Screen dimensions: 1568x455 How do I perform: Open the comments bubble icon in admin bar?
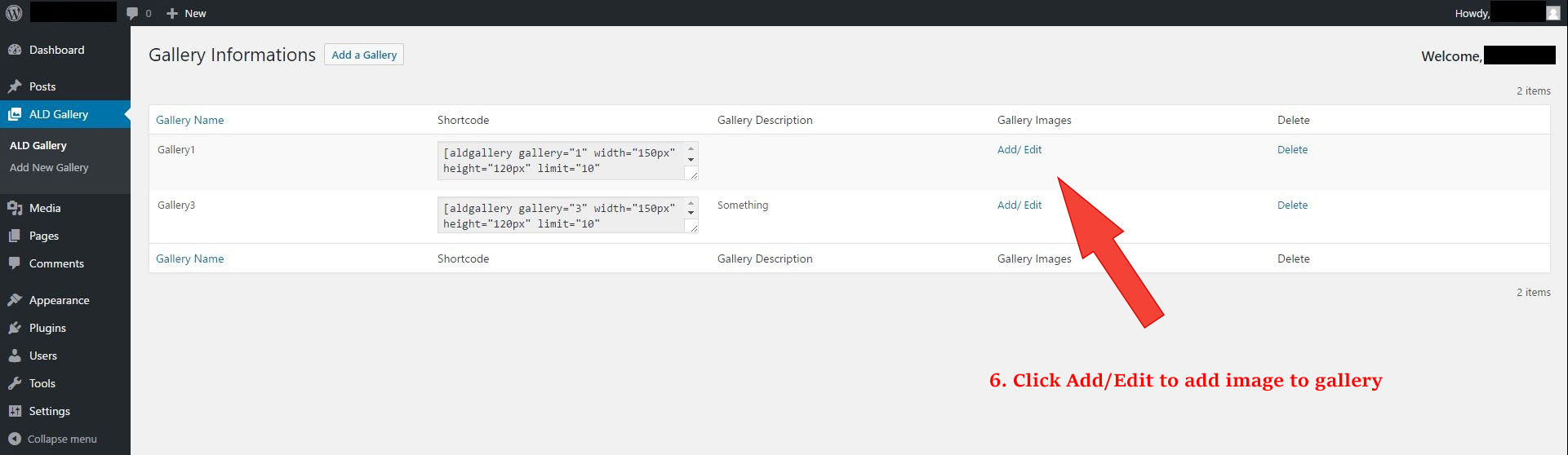click(132, 13)
